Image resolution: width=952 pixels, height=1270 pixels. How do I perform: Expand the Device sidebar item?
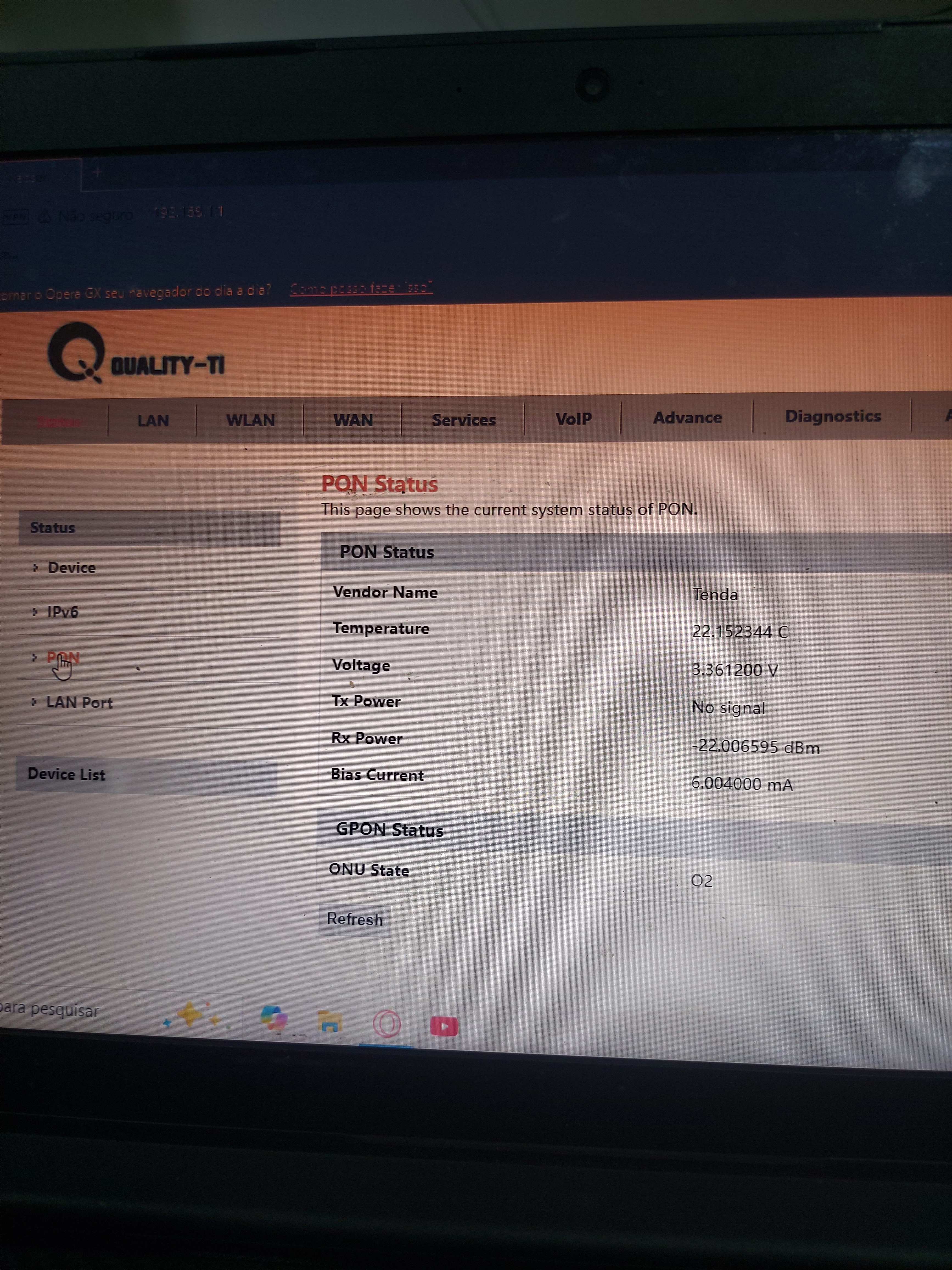[x=71, y=568]
